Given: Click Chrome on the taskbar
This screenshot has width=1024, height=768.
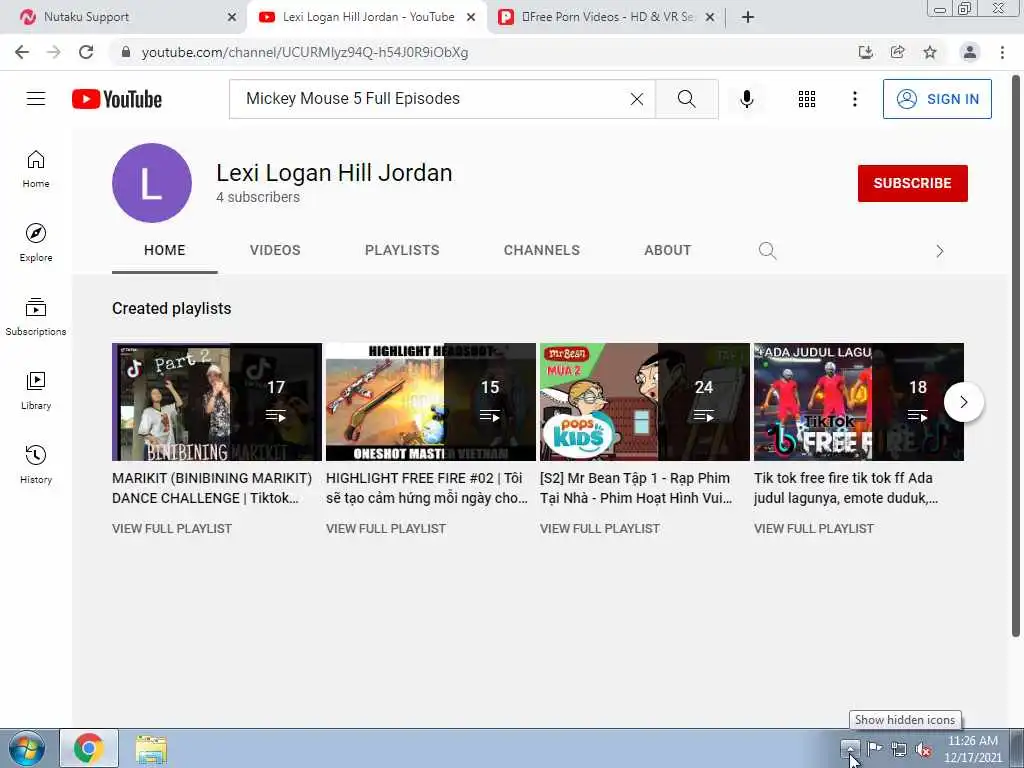Looking at the screenshot, I should (x=89, y=748).
